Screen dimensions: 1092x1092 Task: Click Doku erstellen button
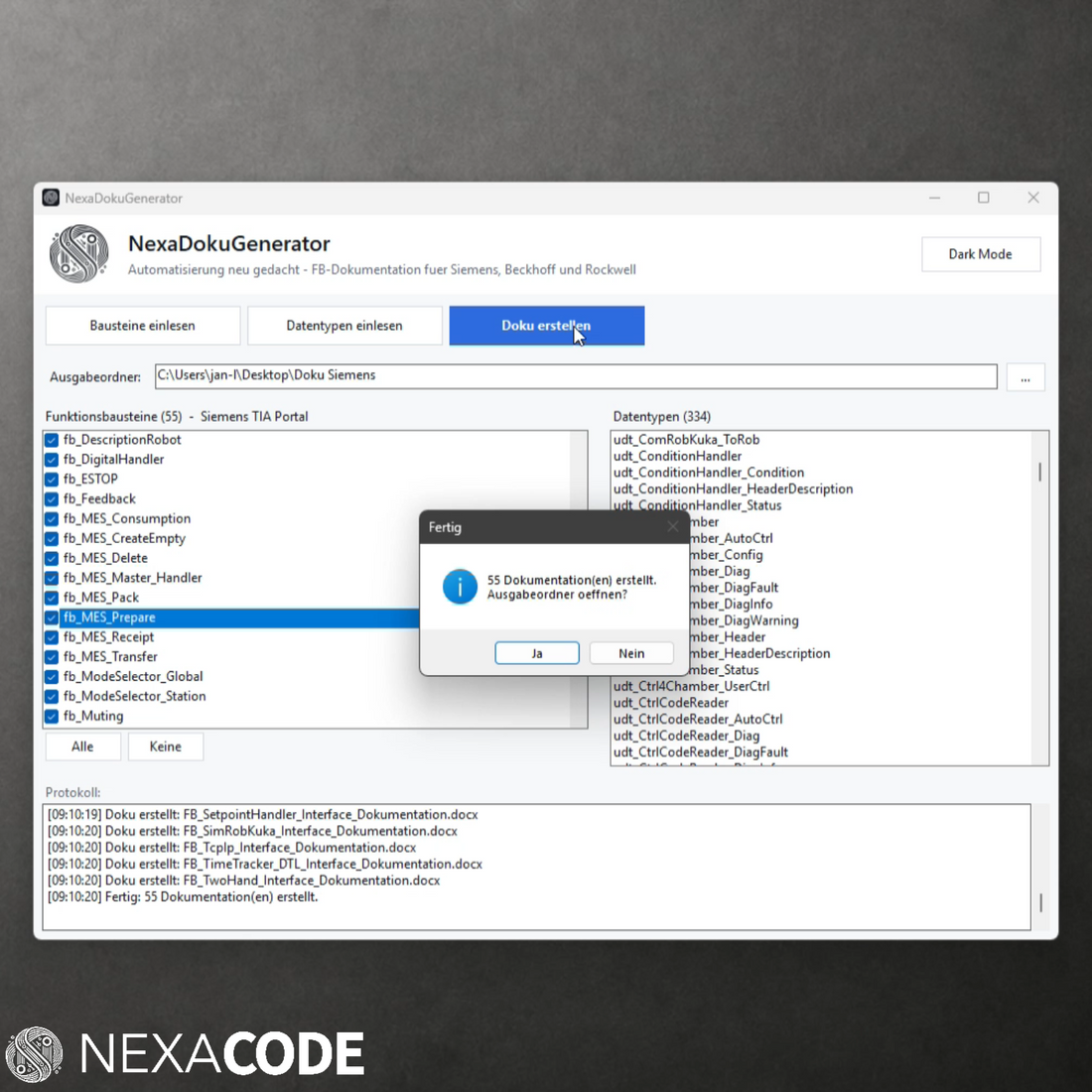547,326
